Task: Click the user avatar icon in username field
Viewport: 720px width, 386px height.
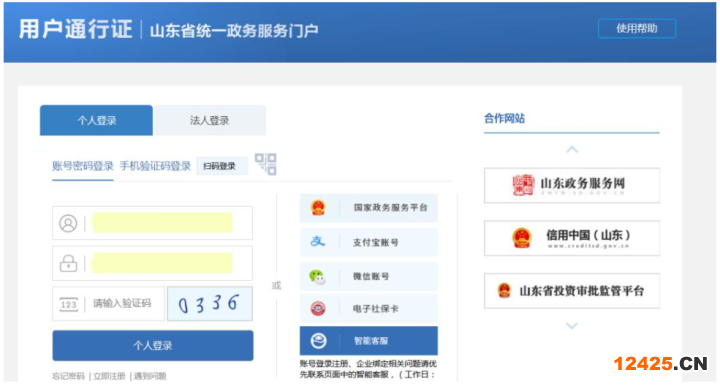Action: click(68, 224)
